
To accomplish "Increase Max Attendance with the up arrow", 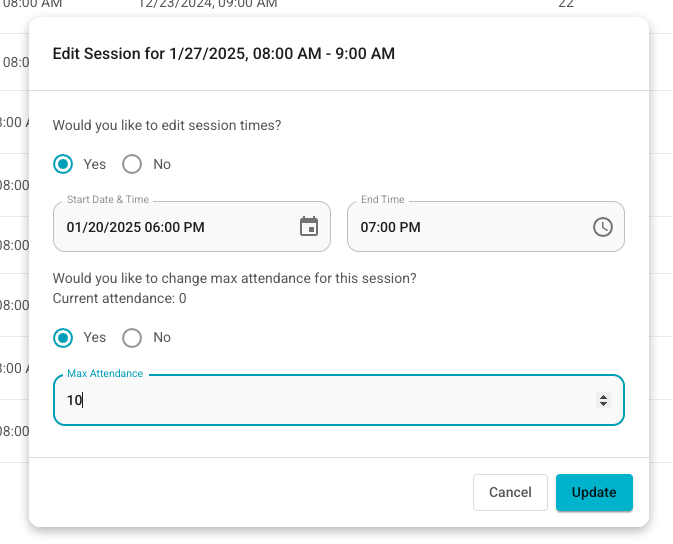I will point(603,397).
